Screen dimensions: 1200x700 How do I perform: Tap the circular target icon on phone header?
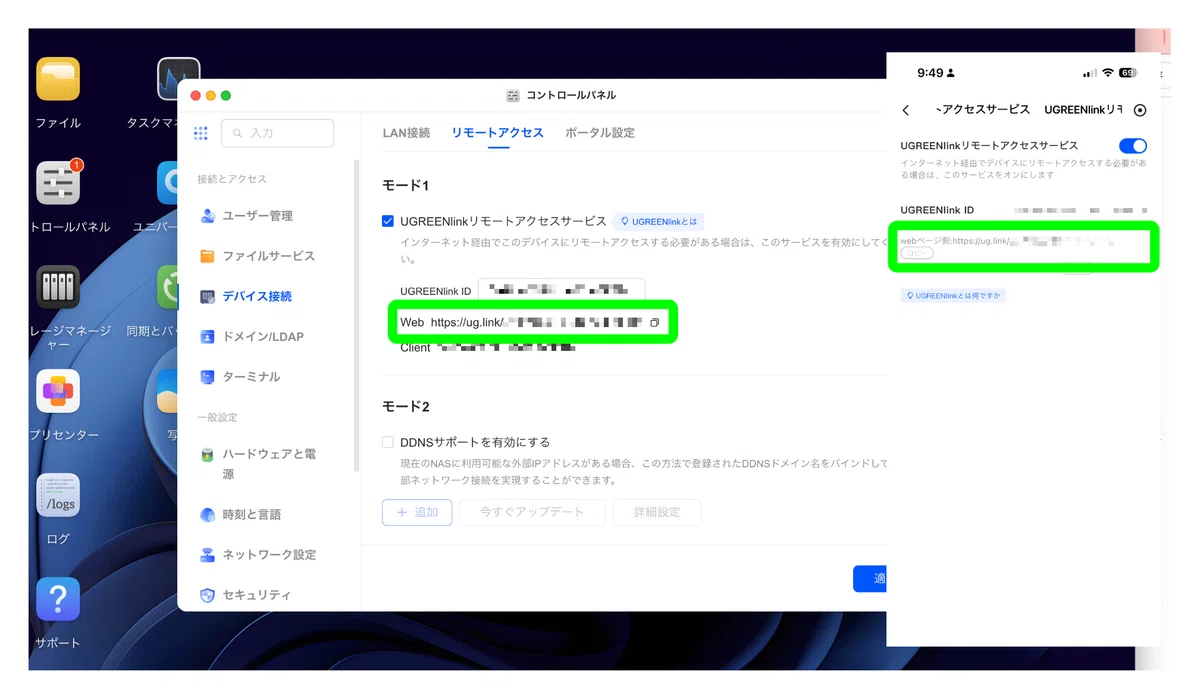click(x=1140, y=110)
